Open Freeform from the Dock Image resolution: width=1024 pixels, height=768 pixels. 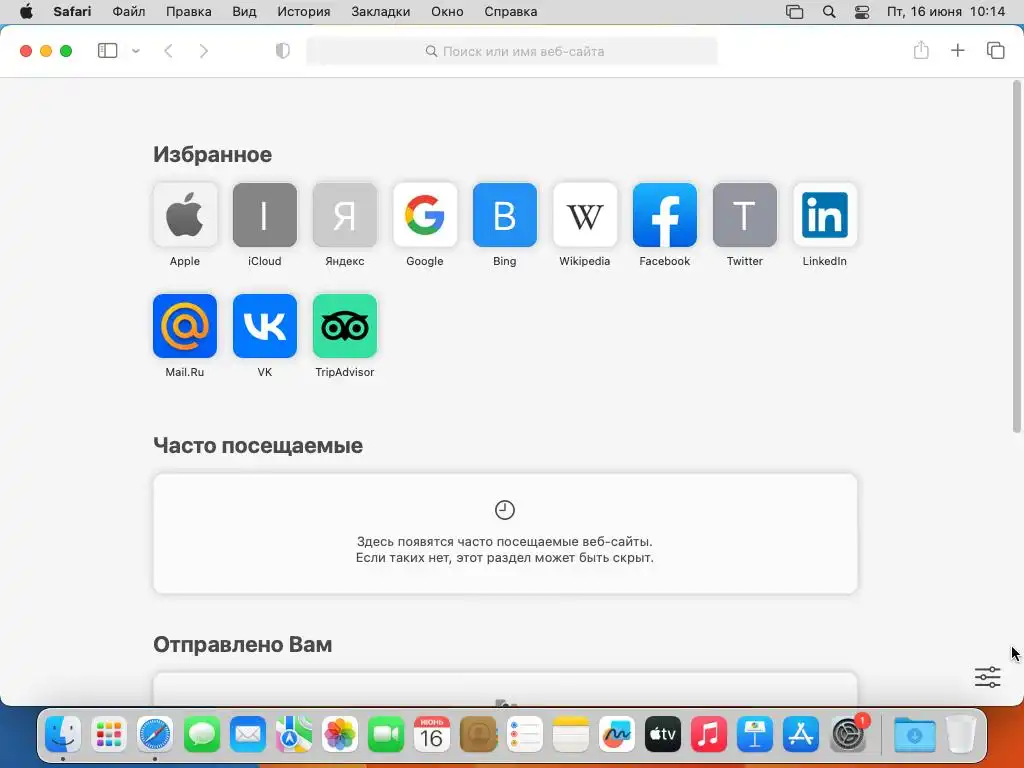[x=616, y=735]
